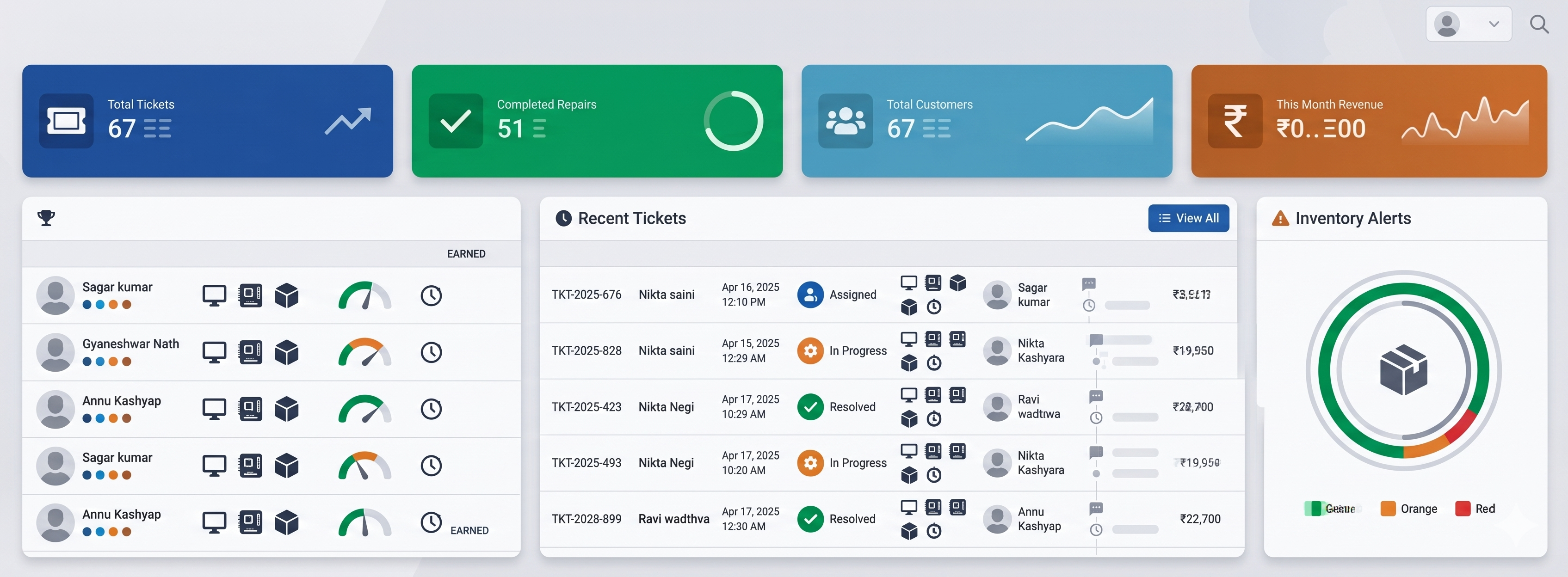Click the Inventory Alerts heading
The image size is (1568, 577).
(x=1353, y=218)
